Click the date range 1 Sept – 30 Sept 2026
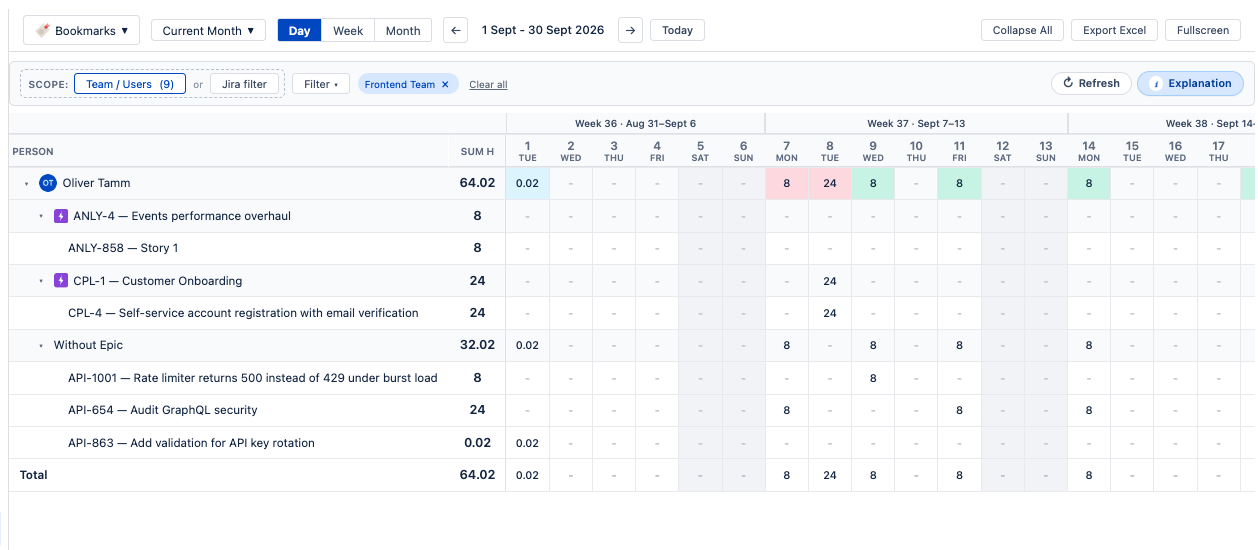The image size is (1258, 550). 543,30
